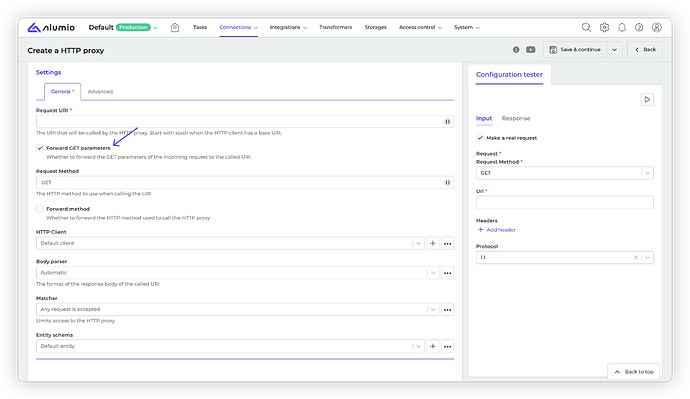The image size is (690, 399).
Task: Select the Input tab
Action: (484, 118)
